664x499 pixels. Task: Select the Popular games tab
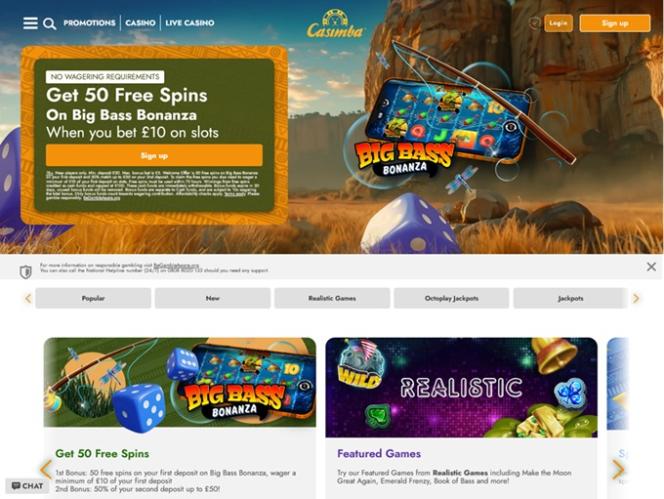click(x=93, y=298)
